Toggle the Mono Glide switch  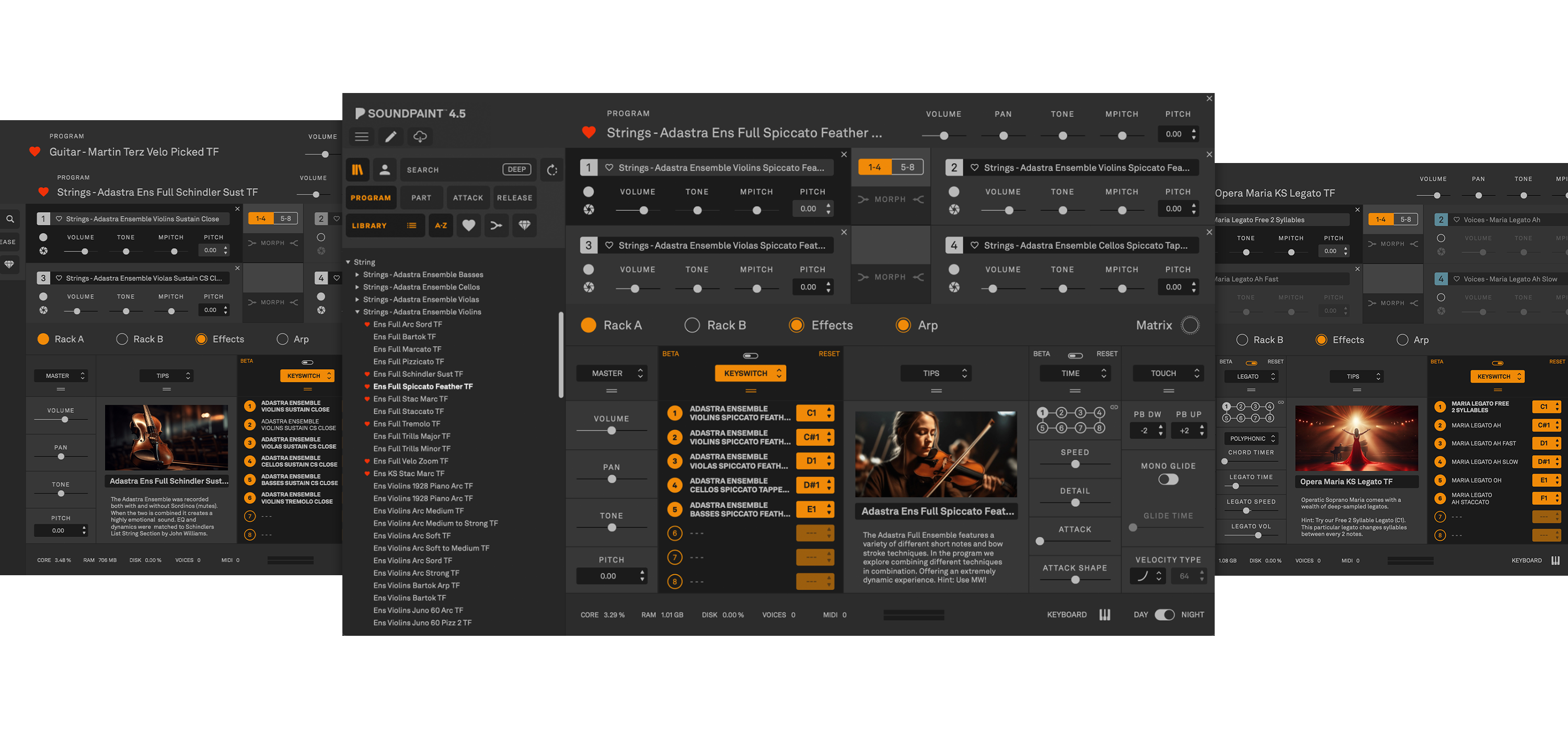tap(1168, 479)
